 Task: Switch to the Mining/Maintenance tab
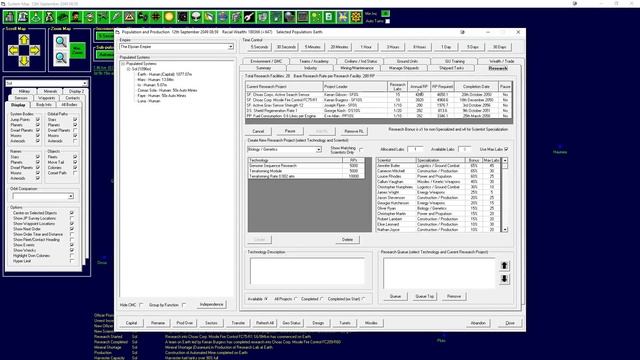pyautogui.click(x=357, y=68)
